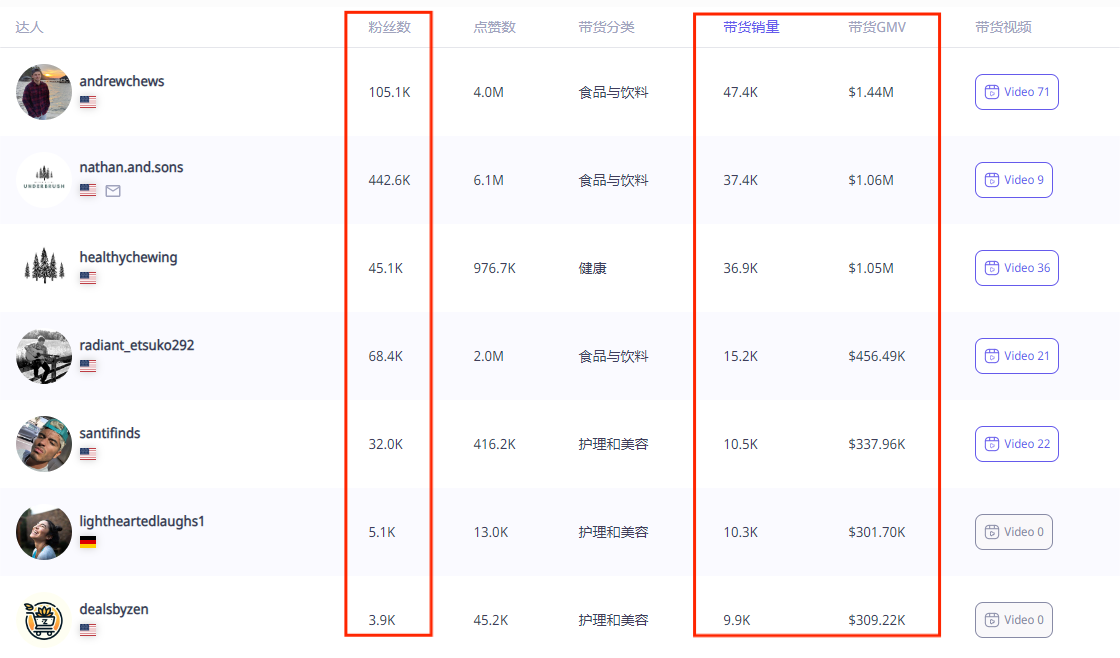Open andrewchews profile avatar

click(44, 92)
